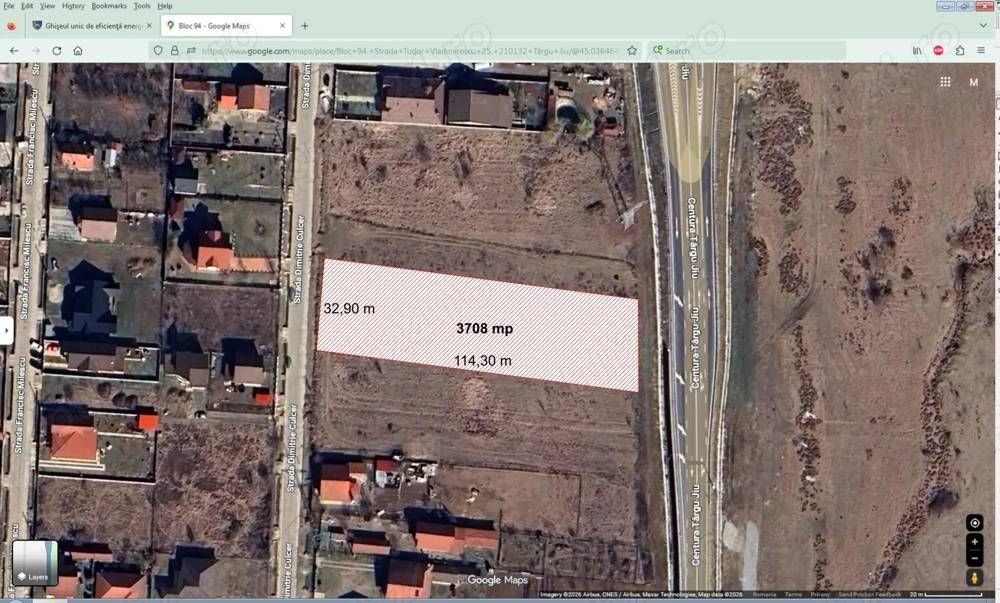1000x603 pixels.
Task: Show your location on the map
Action: [x=974, y=523]
